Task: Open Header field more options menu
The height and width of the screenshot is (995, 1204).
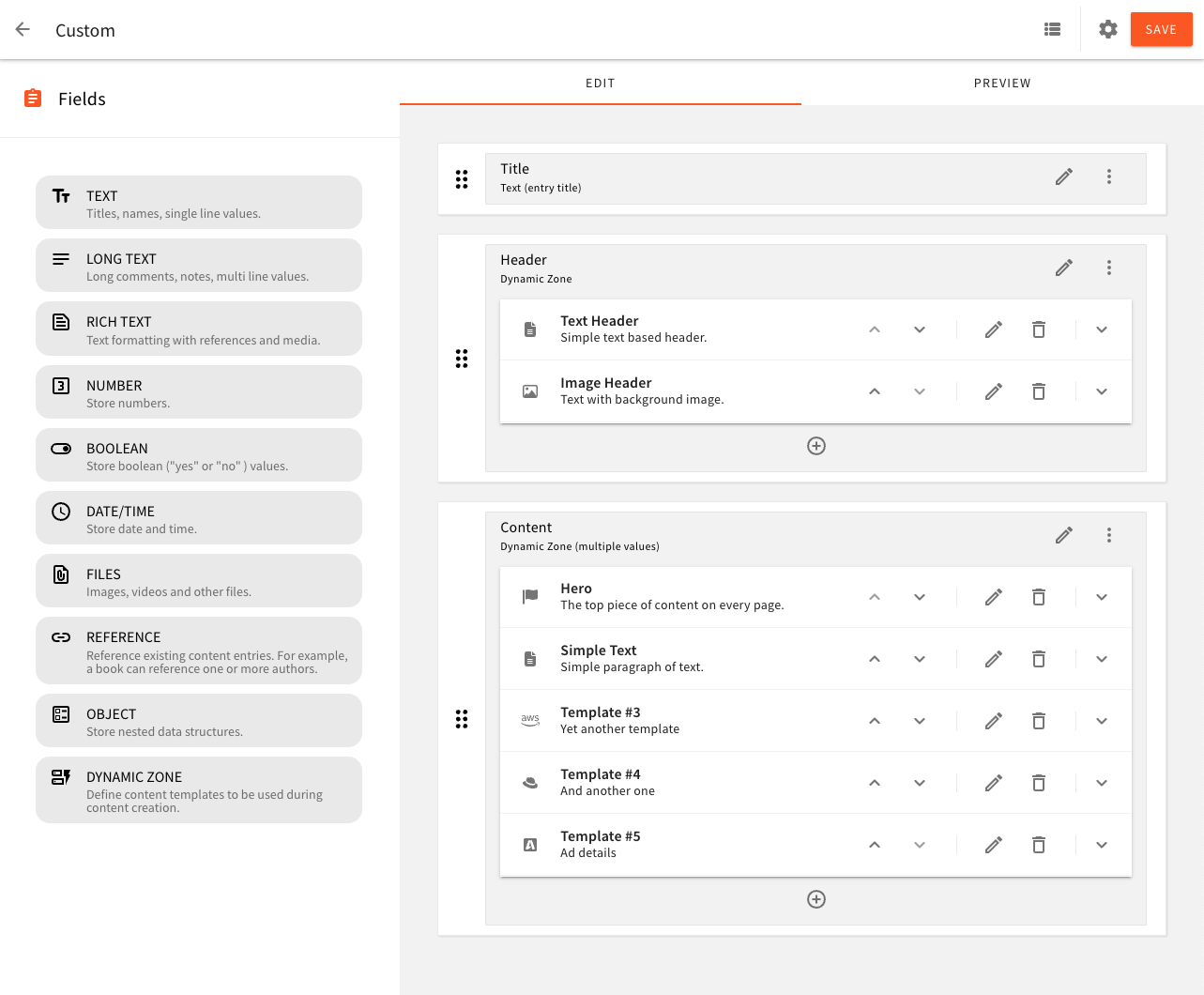Action: point(1109,268)
